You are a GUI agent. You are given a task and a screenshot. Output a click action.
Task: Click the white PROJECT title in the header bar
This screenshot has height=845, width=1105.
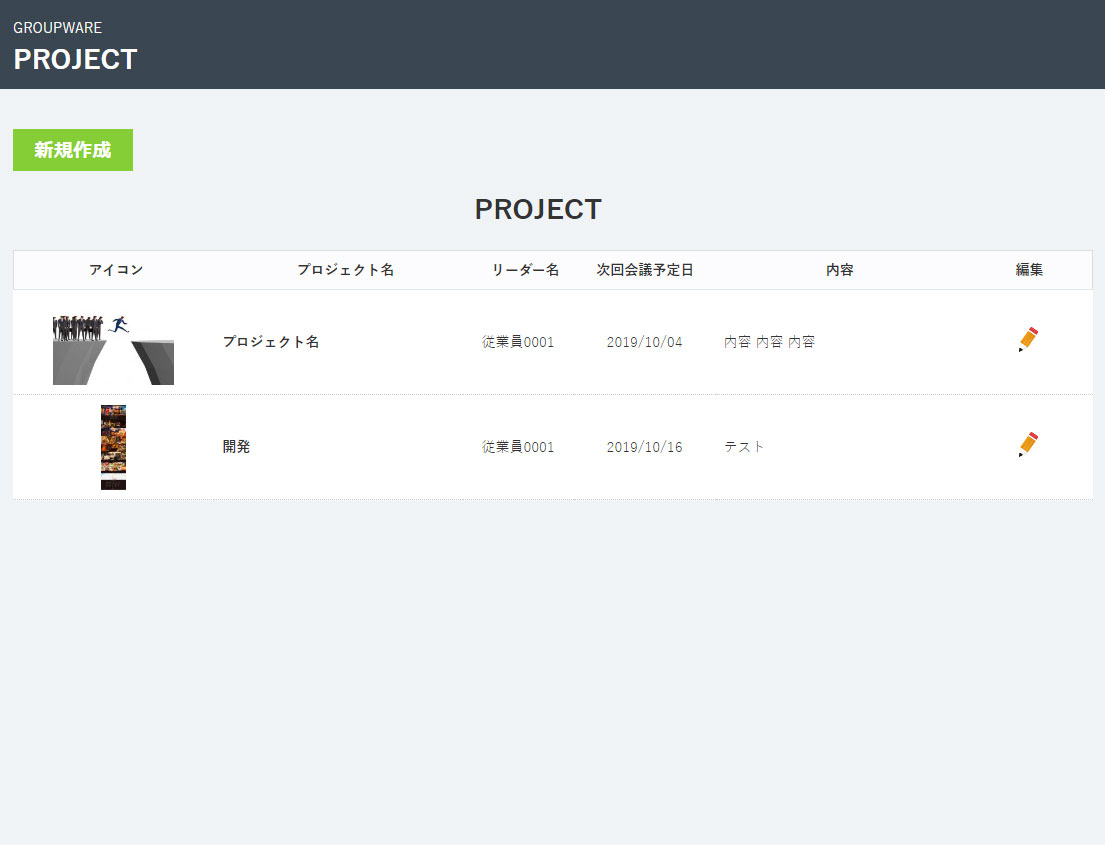tap(75, 60)
